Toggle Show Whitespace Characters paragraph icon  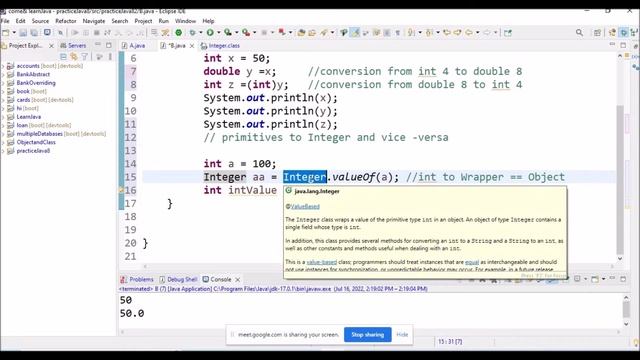coord(397,33)
